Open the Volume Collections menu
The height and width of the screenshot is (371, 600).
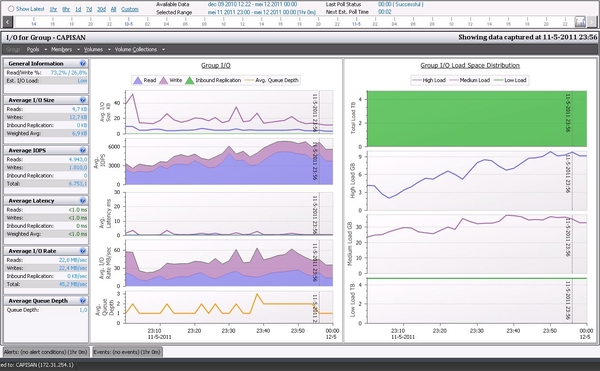(136, 49)
